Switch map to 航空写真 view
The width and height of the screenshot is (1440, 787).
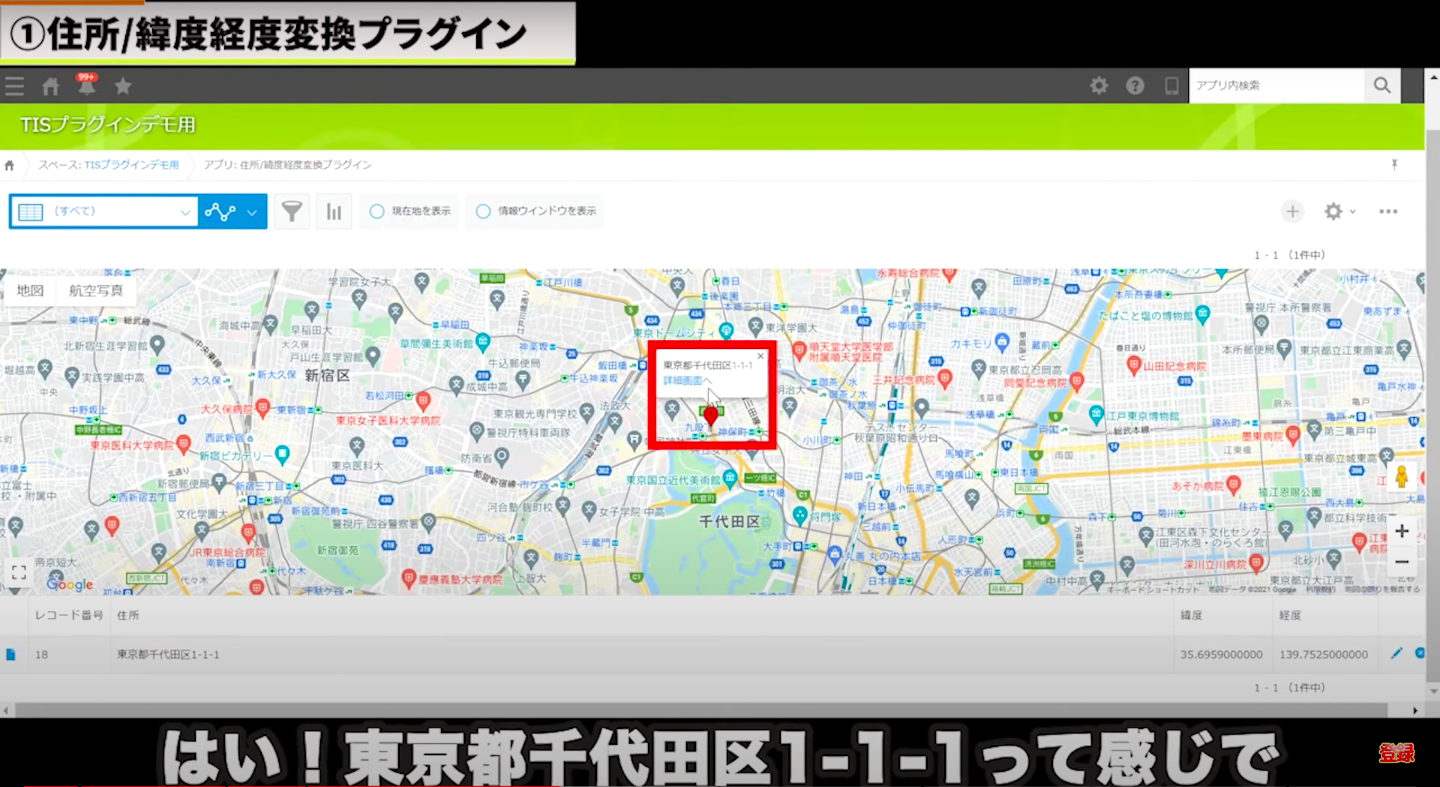96,290
